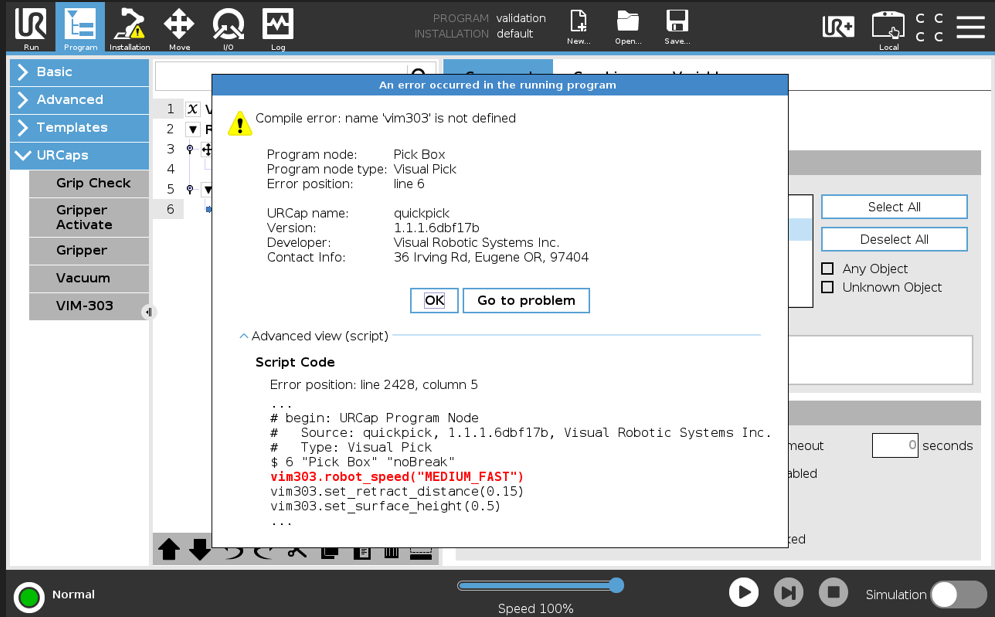Select the move icon on row 3
The image size is (995, 617).
206,150
